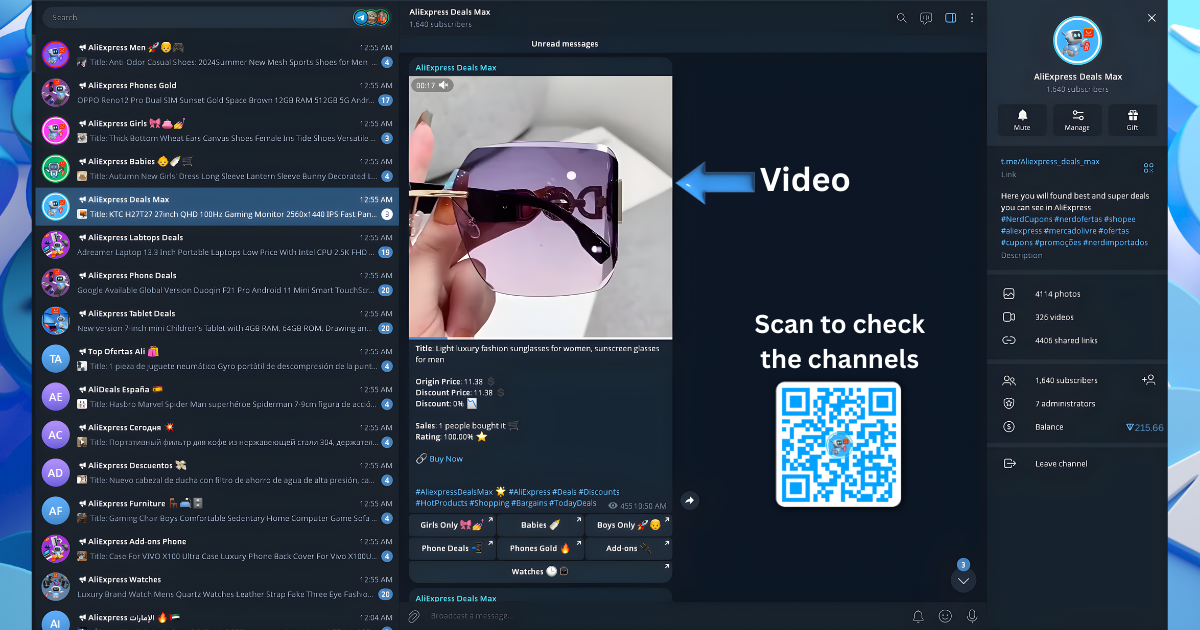Open the three-dot more options menu
Viewport: 1200px width, 630px height.
(x=972, y=17)
